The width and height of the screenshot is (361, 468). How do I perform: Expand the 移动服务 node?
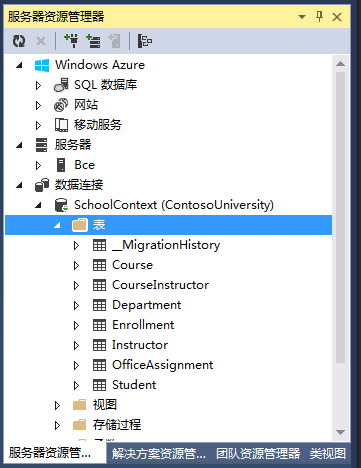[x=38, y=125]
